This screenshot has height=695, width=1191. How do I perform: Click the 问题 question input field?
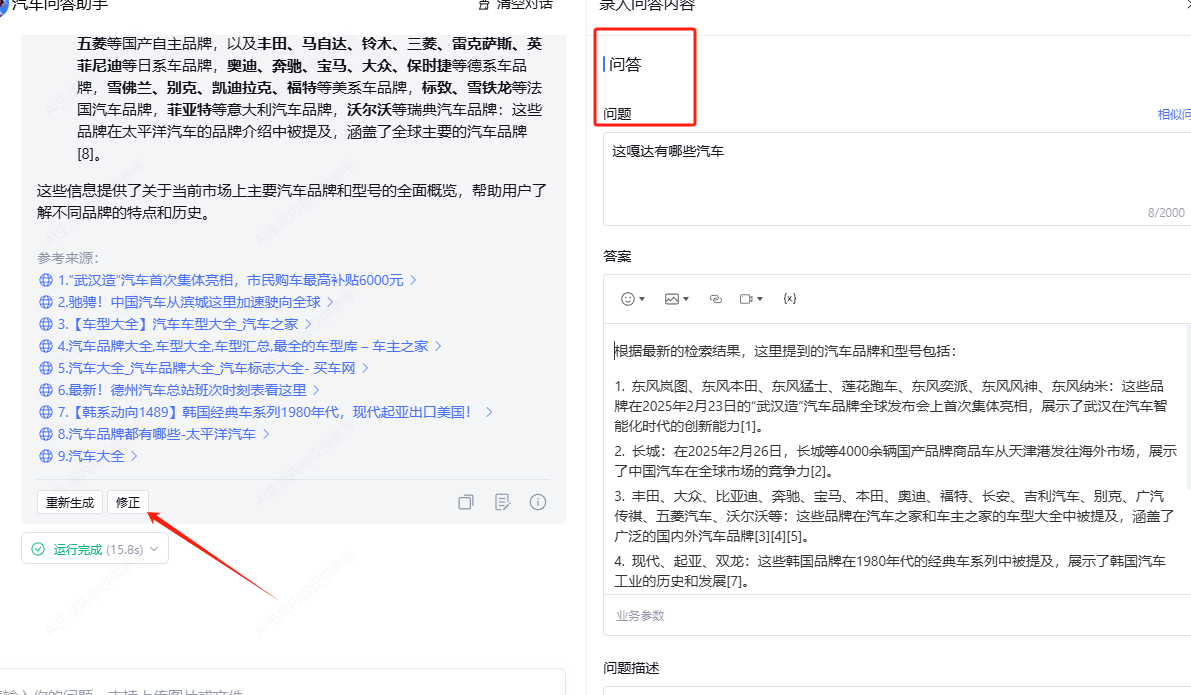[897, 179]
